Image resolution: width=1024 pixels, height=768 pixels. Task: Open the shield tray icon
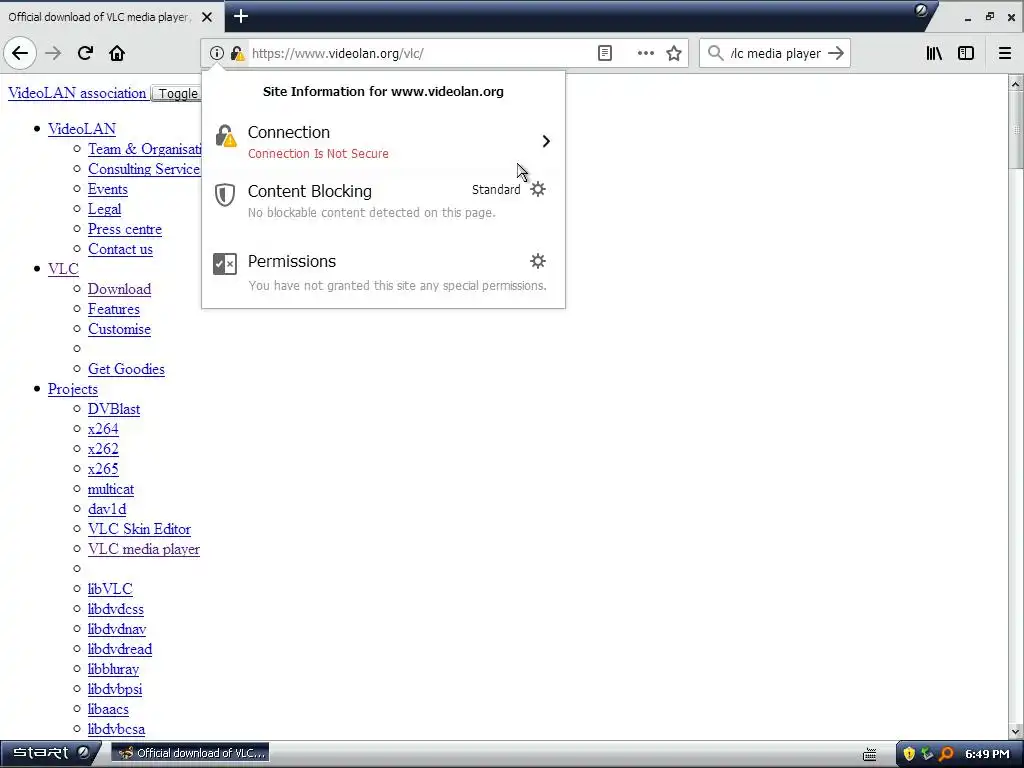click(908, 754)
